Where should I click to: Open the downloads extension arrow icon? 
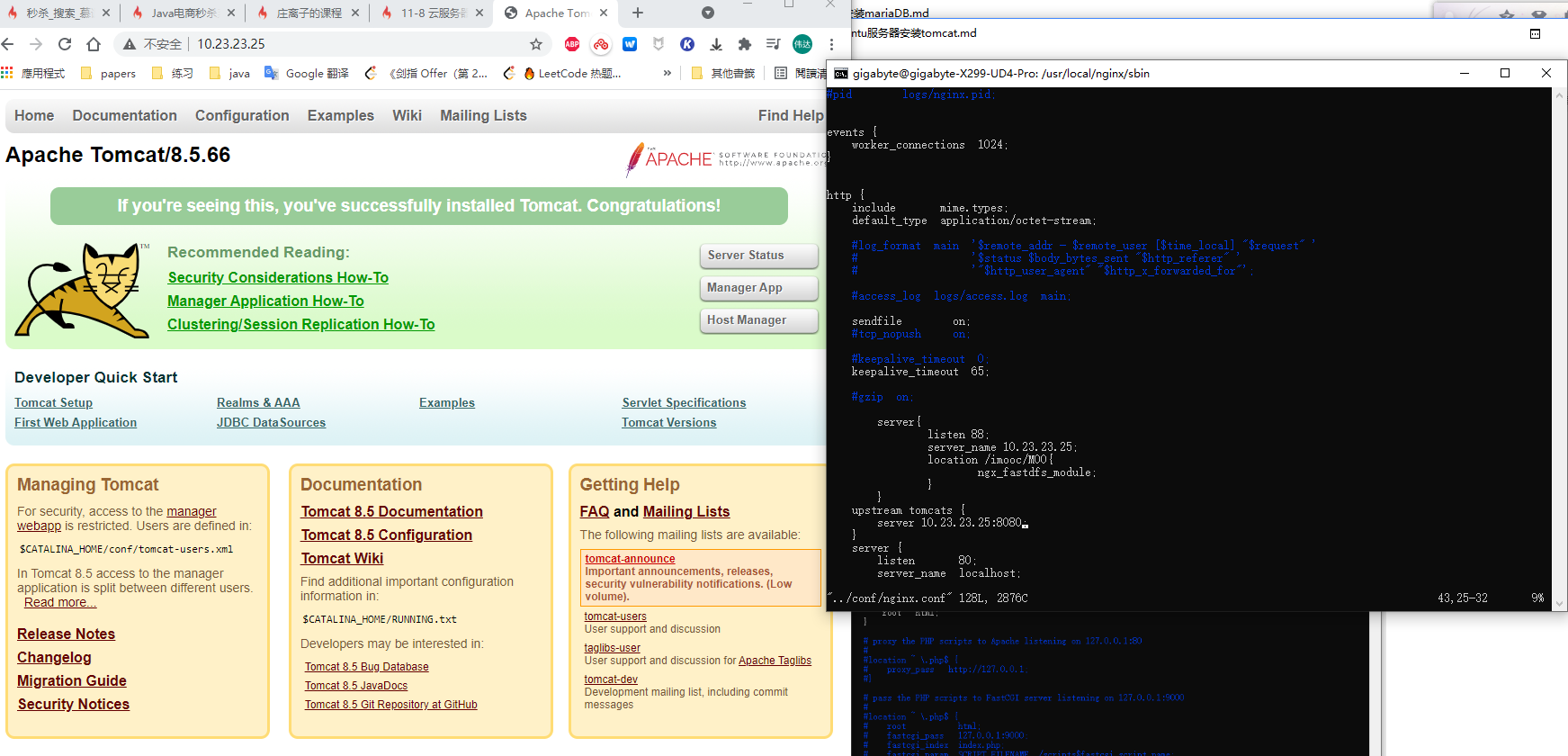pyautogui.click(x=716, y=44)
